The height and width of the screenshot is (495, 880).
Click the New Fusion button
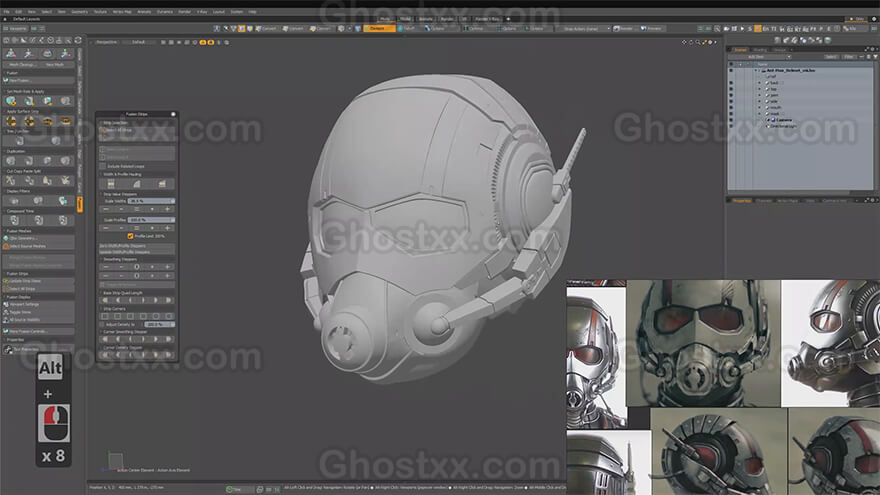(x=39, y=80)
